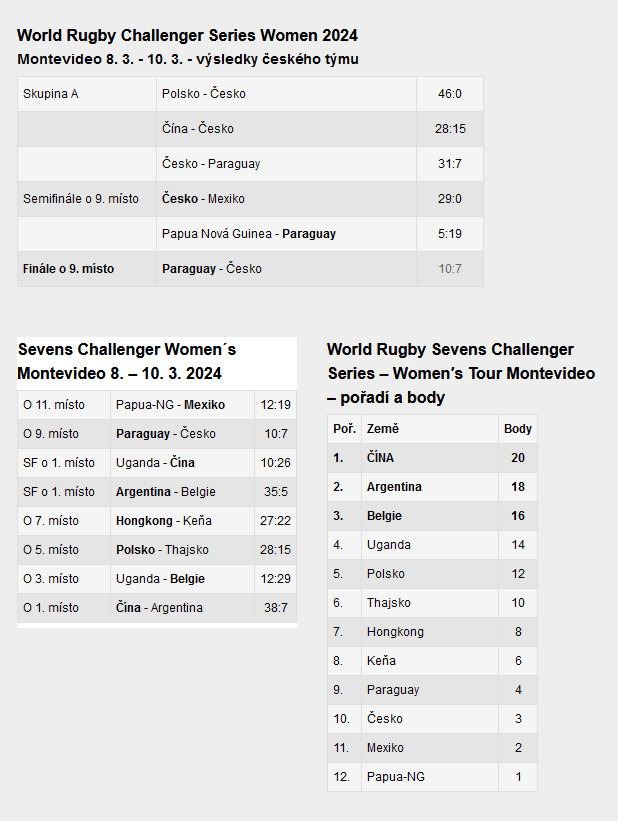Select the Papua Nová Guinea - Paraguay match
Screen dimensions: 618x821
click(x=249, y=234)
